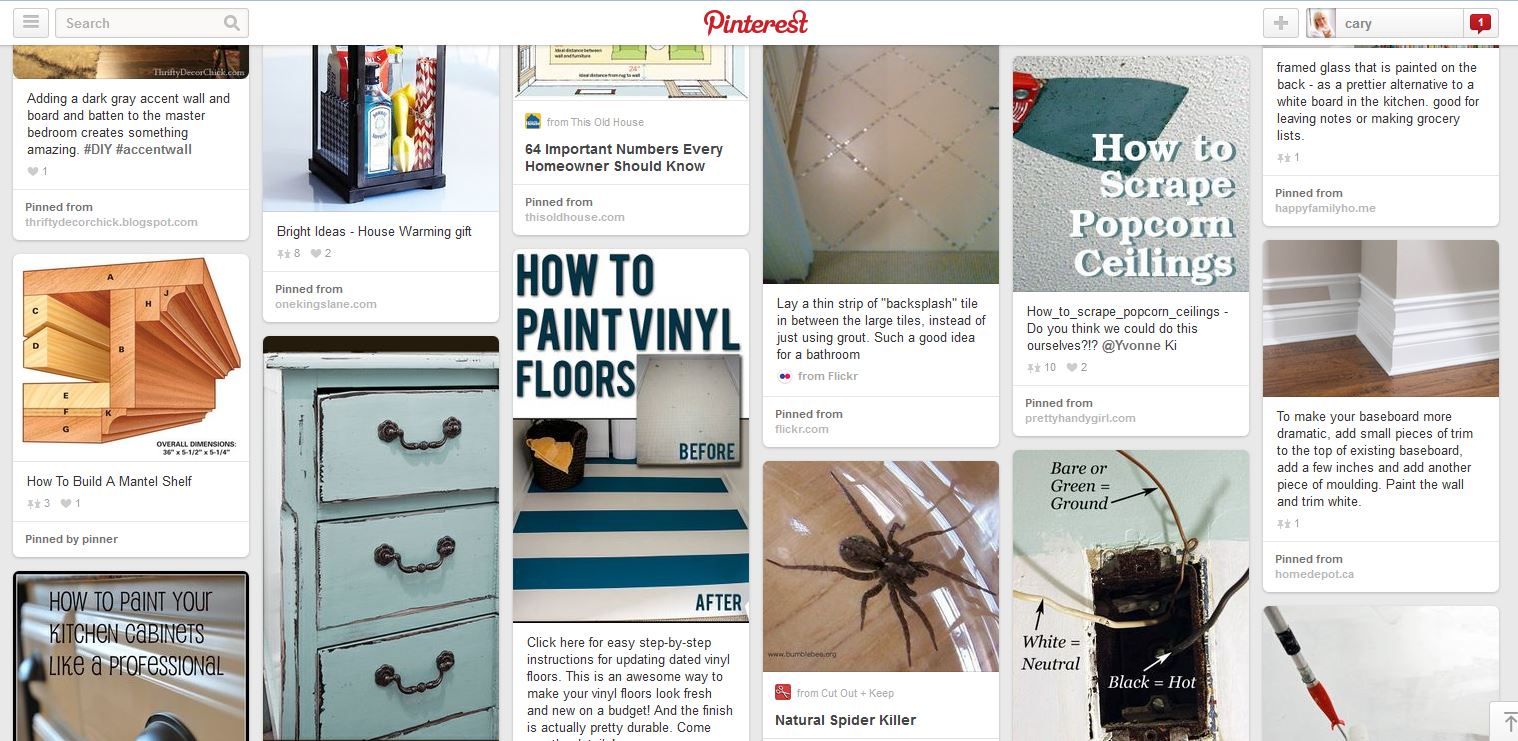Click the 64 Important Numbers pin title
Screen dimensions: 1518x741
[624, 158]
